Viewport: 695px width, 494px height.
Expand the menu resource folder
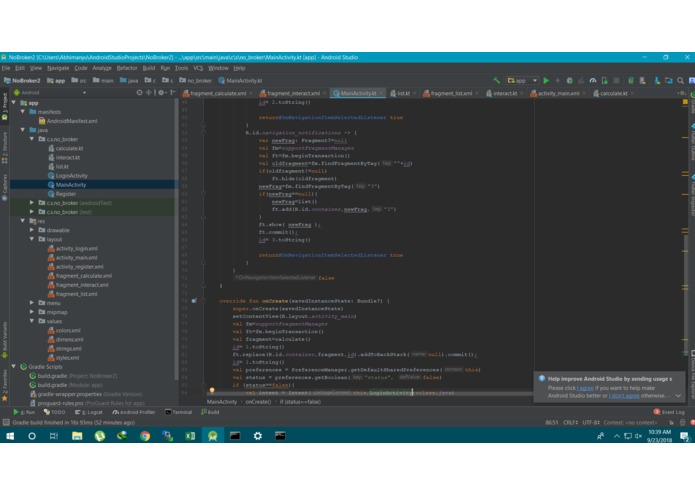(32, 303)
